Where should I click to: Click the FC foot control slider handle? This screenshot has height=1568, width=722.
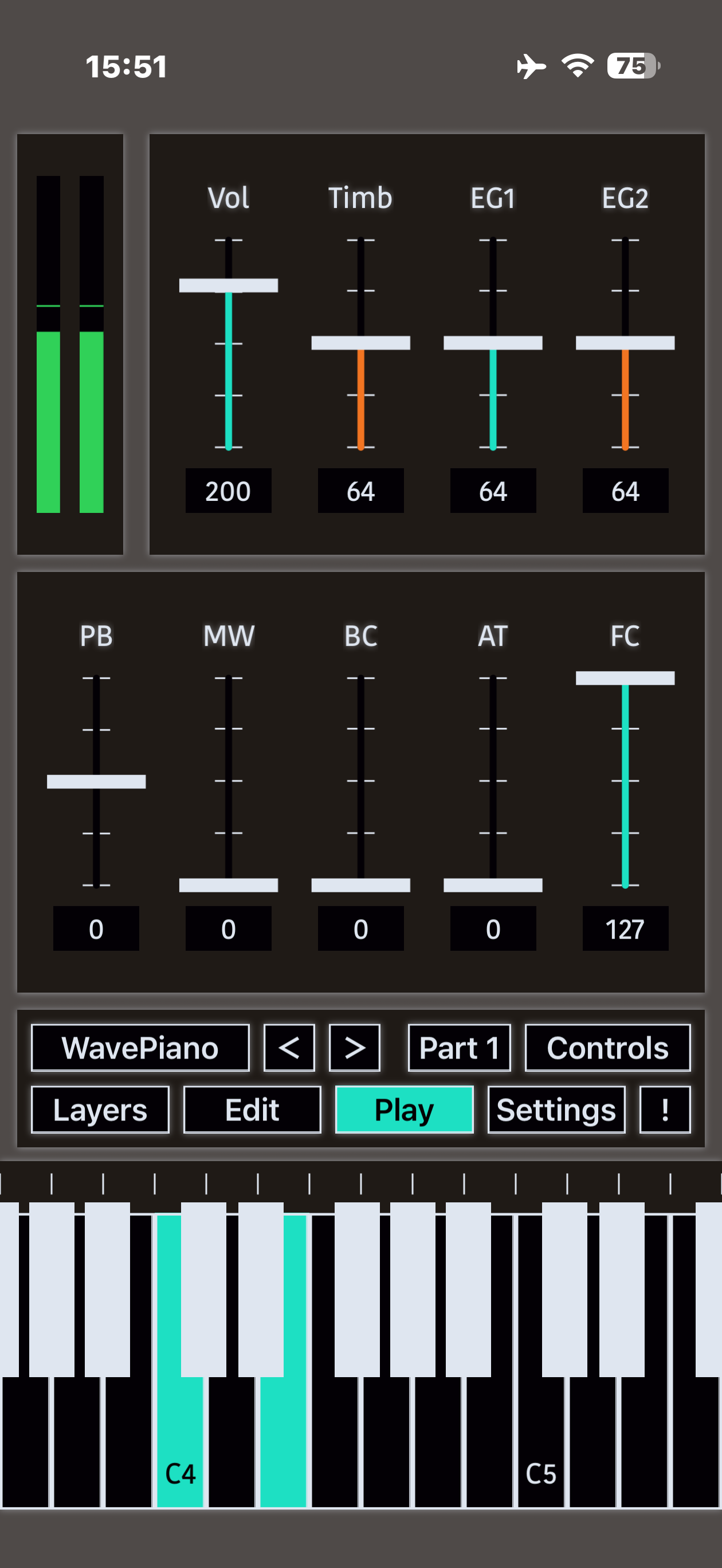click(625, 678)
